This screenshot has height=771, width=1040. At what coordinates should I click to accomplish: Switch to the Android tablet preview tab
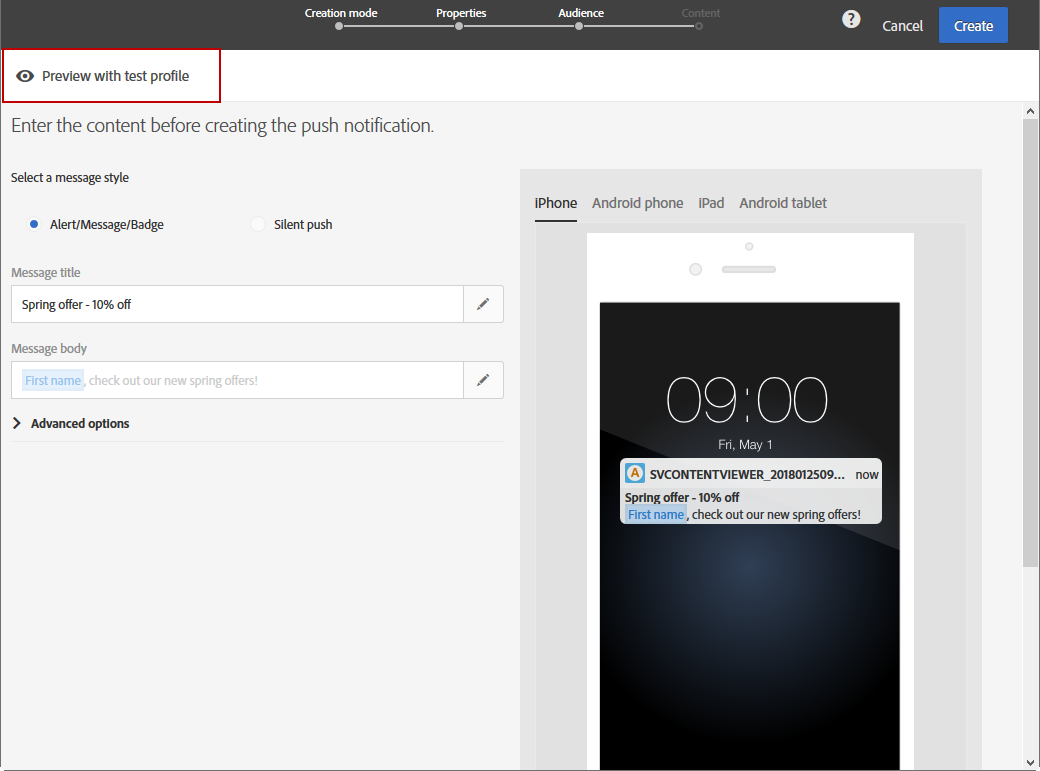pyautogui.click(x=783, y=203)
